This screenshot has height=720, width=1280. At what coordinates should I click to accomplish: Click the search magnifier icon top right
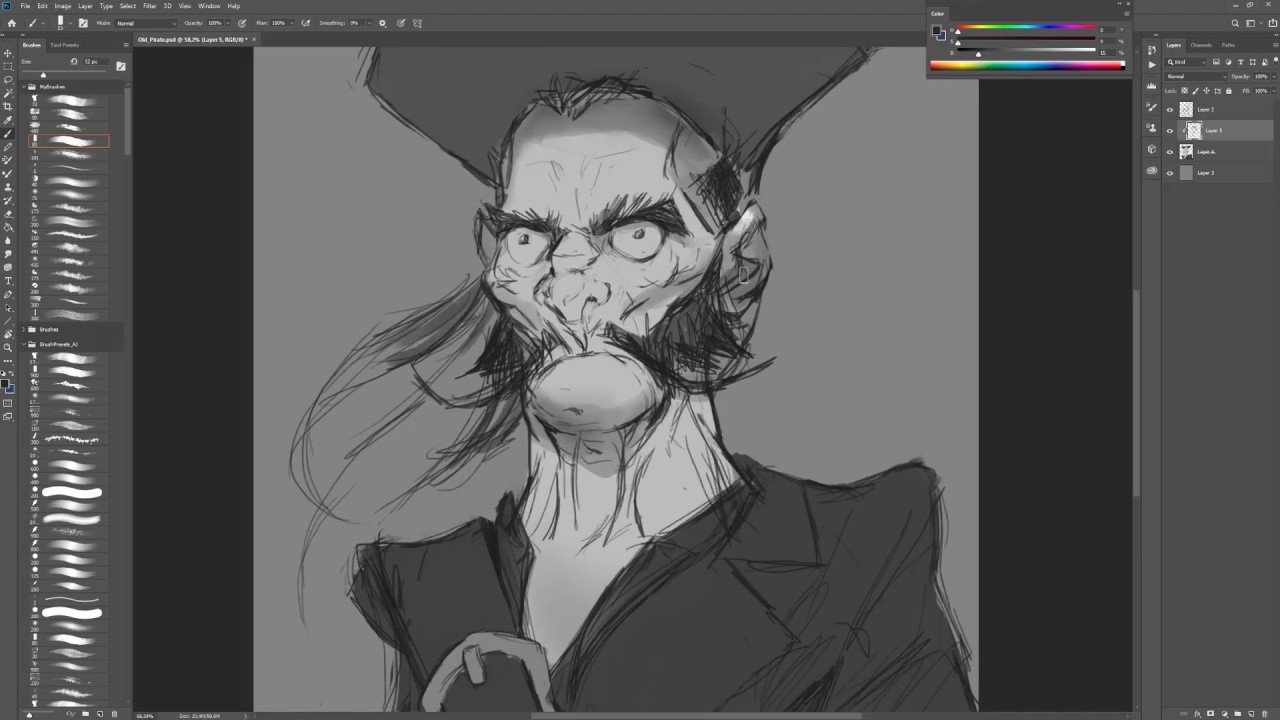click(x=1235, y=23)
